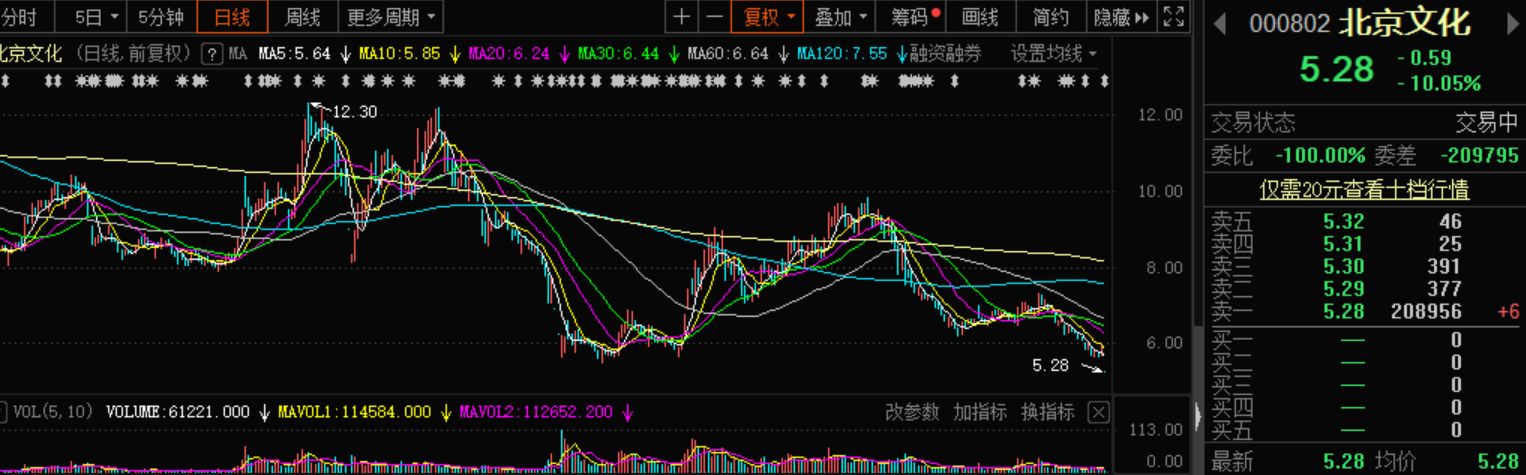Click 换指标 to change the indicator
The image size is (1526, 475).
[x=1047, y=412]
